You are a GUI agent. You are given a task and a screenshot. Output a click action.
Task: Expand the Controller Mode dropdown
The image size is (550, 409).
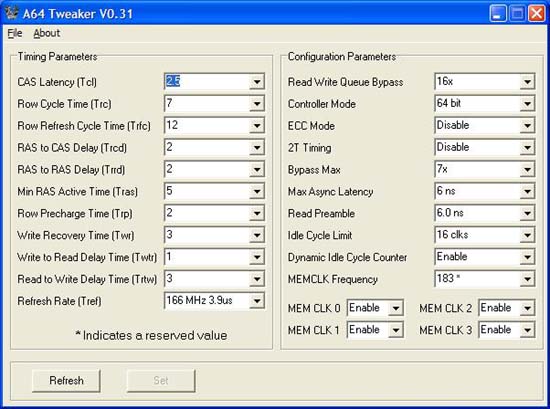click(x=527, y=104)
